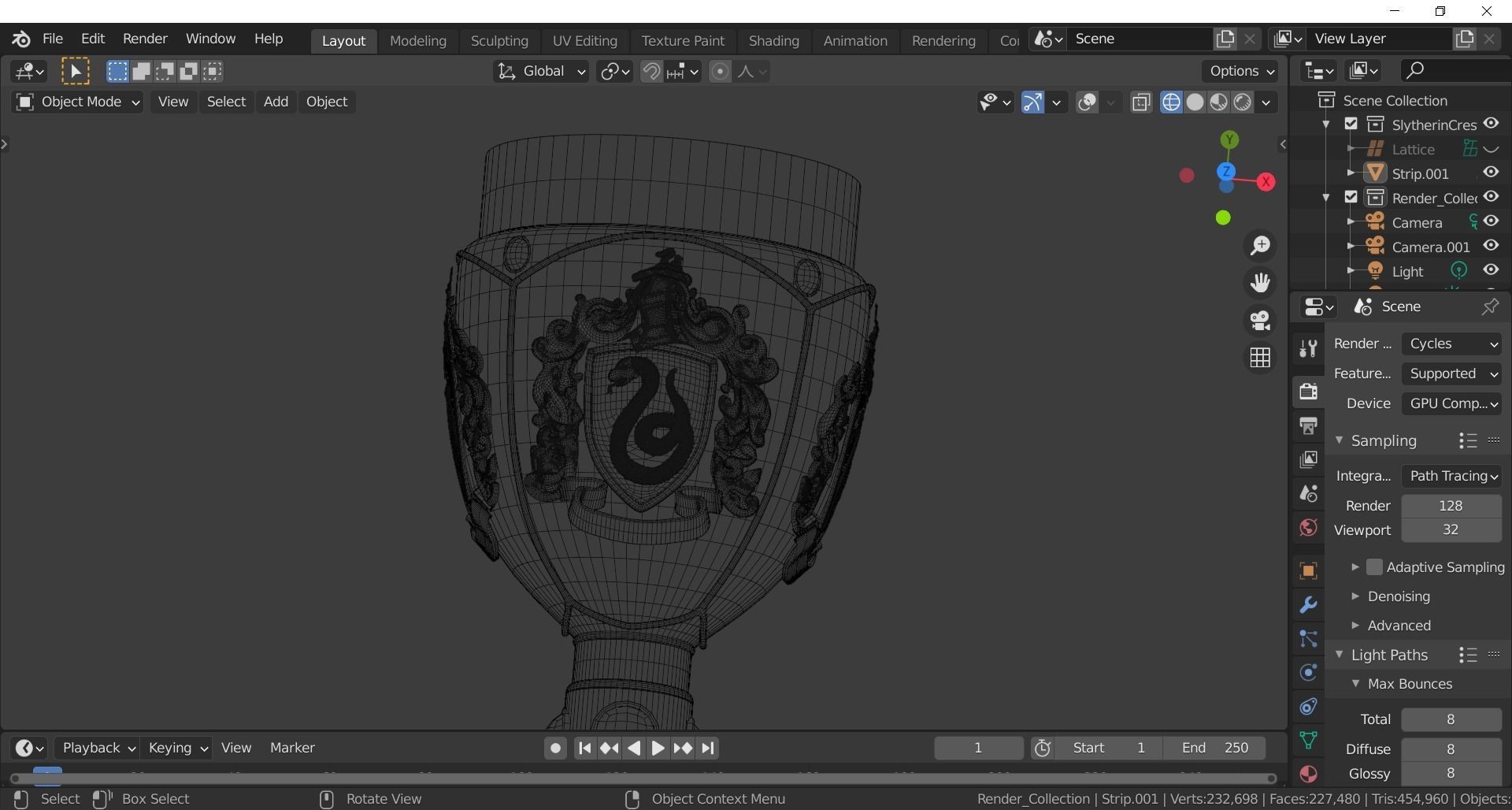
Task: Switch to Shading workspace tab
Action: (773, 41)
